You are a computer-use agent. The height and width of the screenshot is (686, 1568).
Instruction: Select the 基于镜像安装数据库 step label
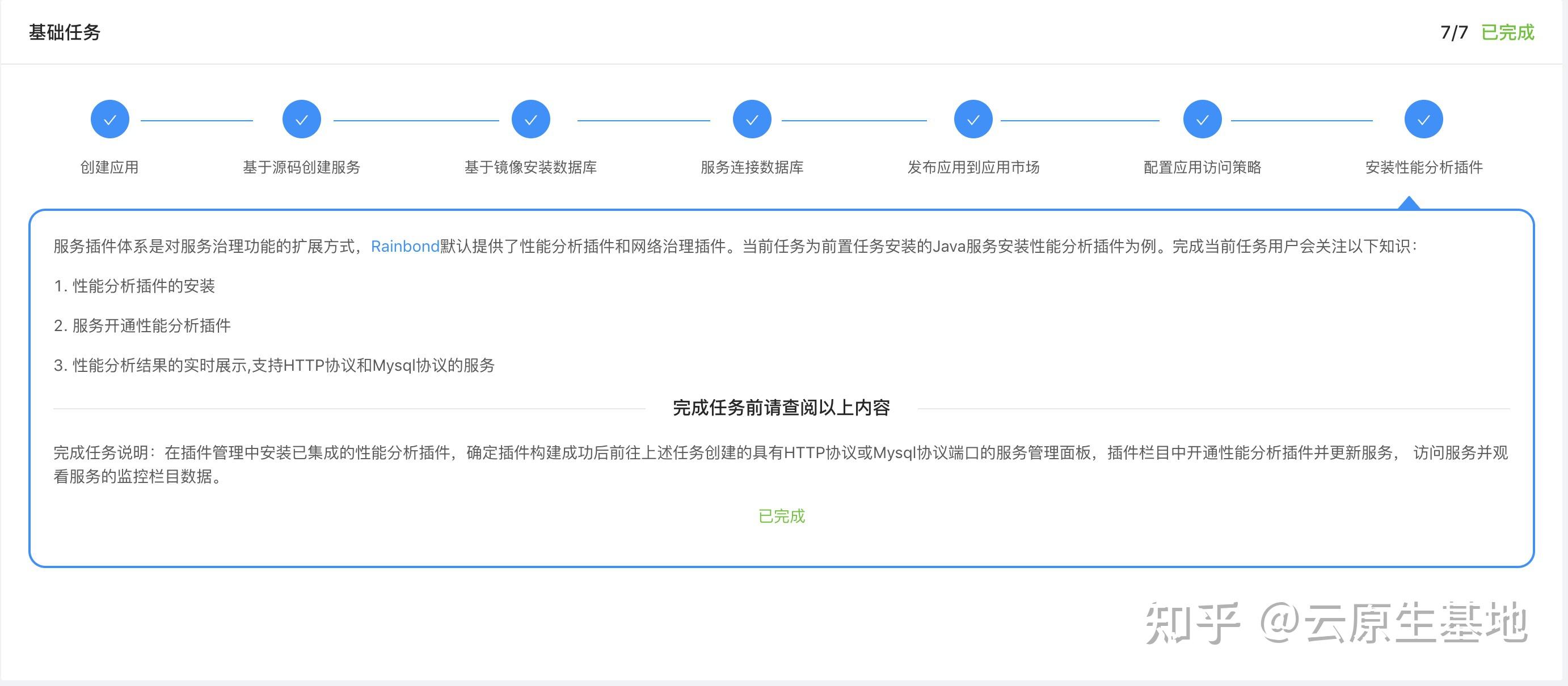point(531,167)
